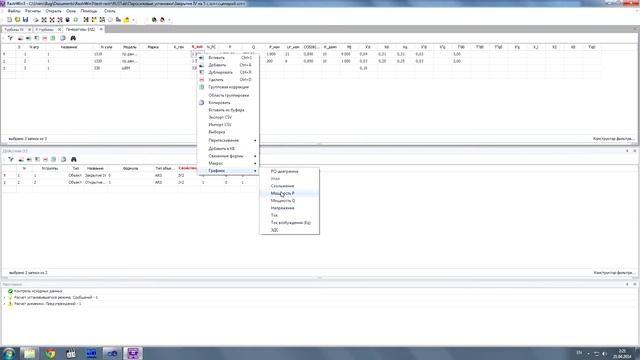
Task: Click red delete-row icon in Действия panel toolbar
Action: [x=45, y=159]
